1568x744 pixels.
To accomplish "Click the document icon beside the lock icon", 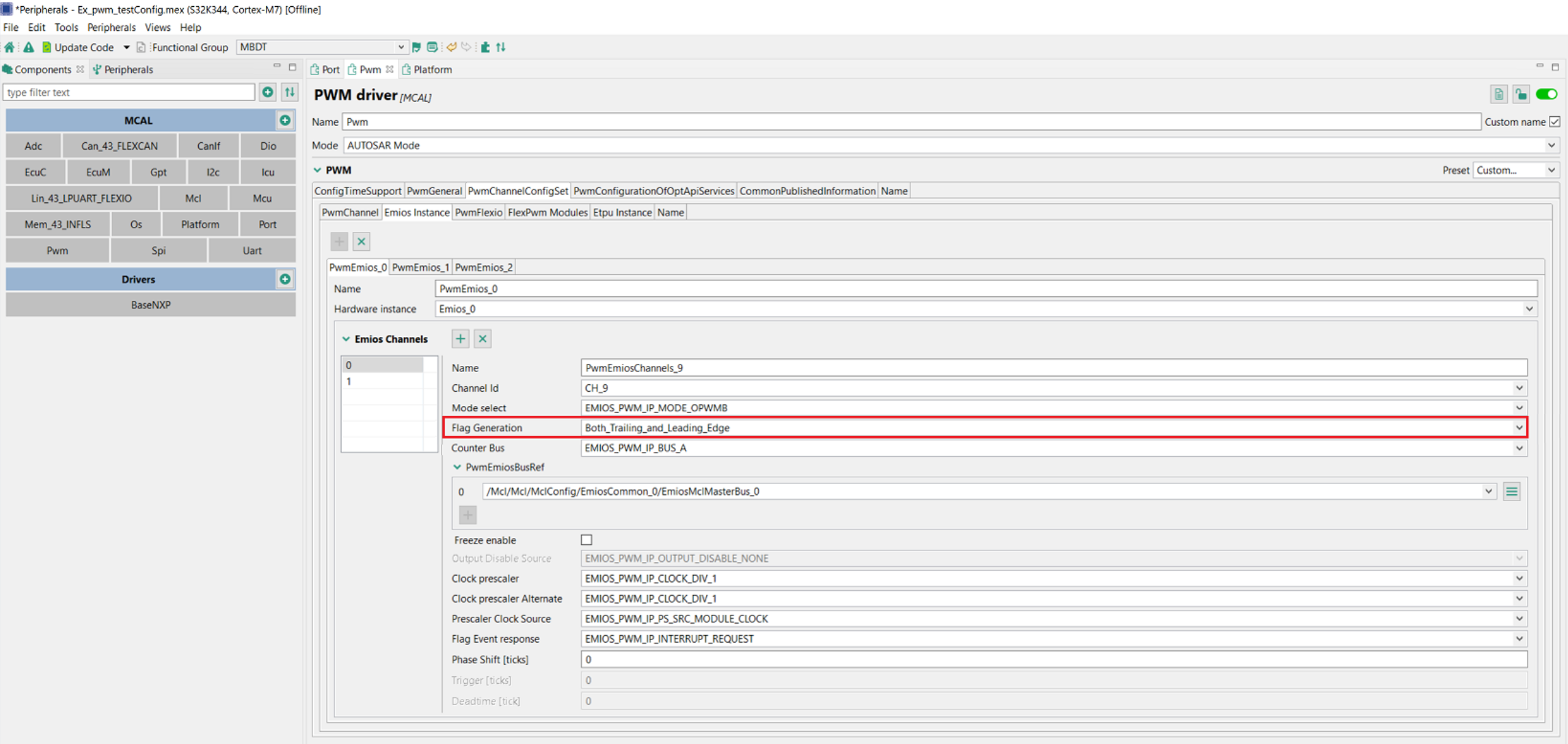I will tap(1499, 94).
